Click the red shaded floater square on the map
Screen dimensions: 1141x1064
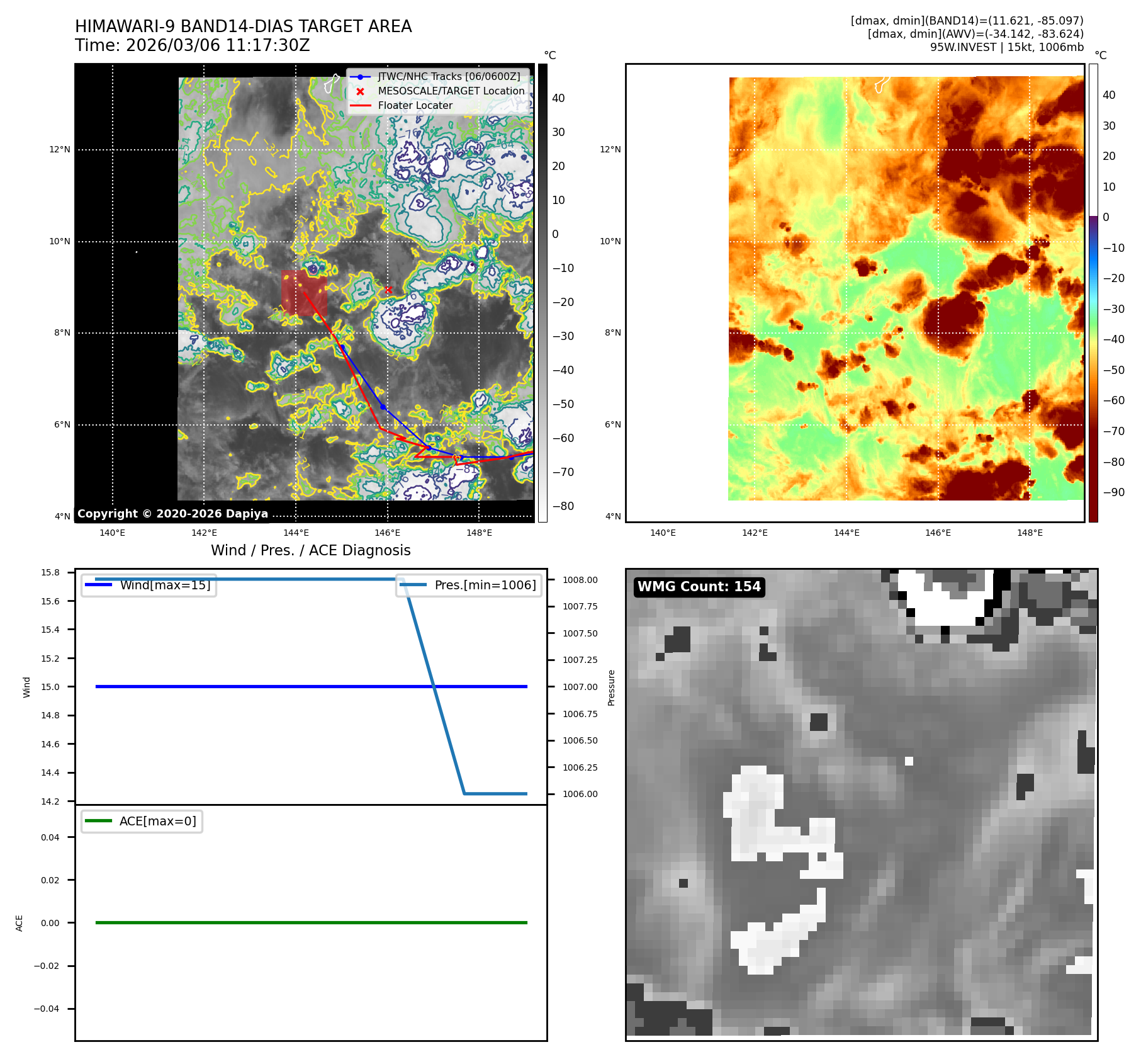click(x=304, y=293)
